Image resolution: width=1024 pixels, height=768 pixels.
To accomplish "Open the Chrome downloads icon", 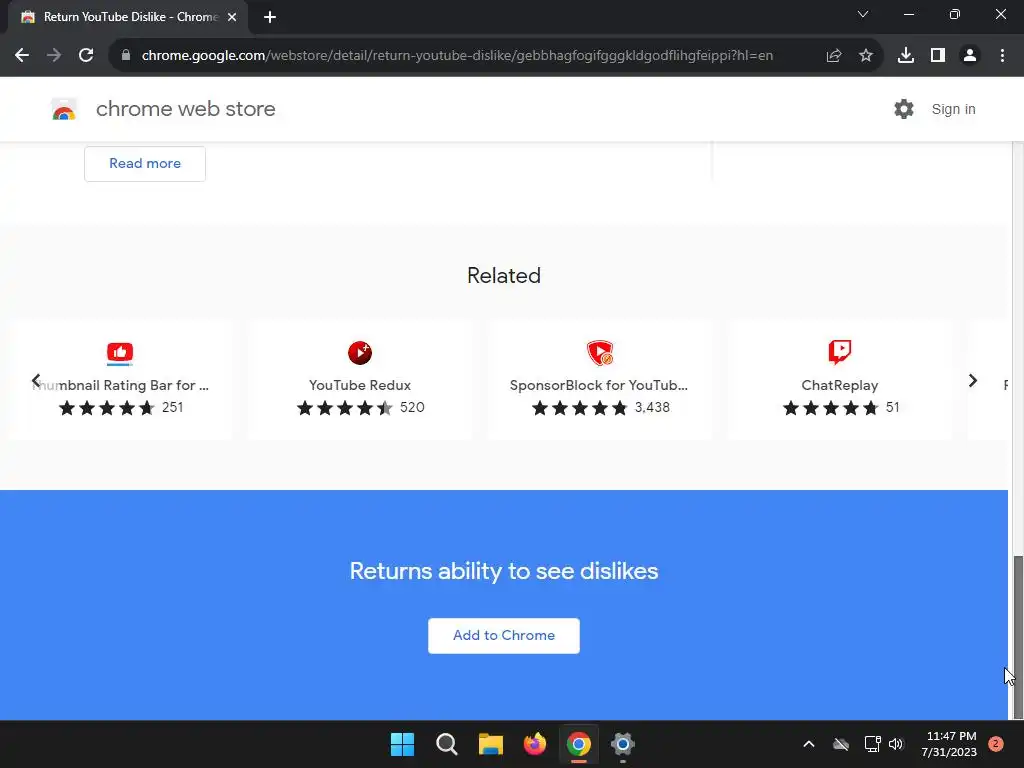I will click(x=906, y=56).
